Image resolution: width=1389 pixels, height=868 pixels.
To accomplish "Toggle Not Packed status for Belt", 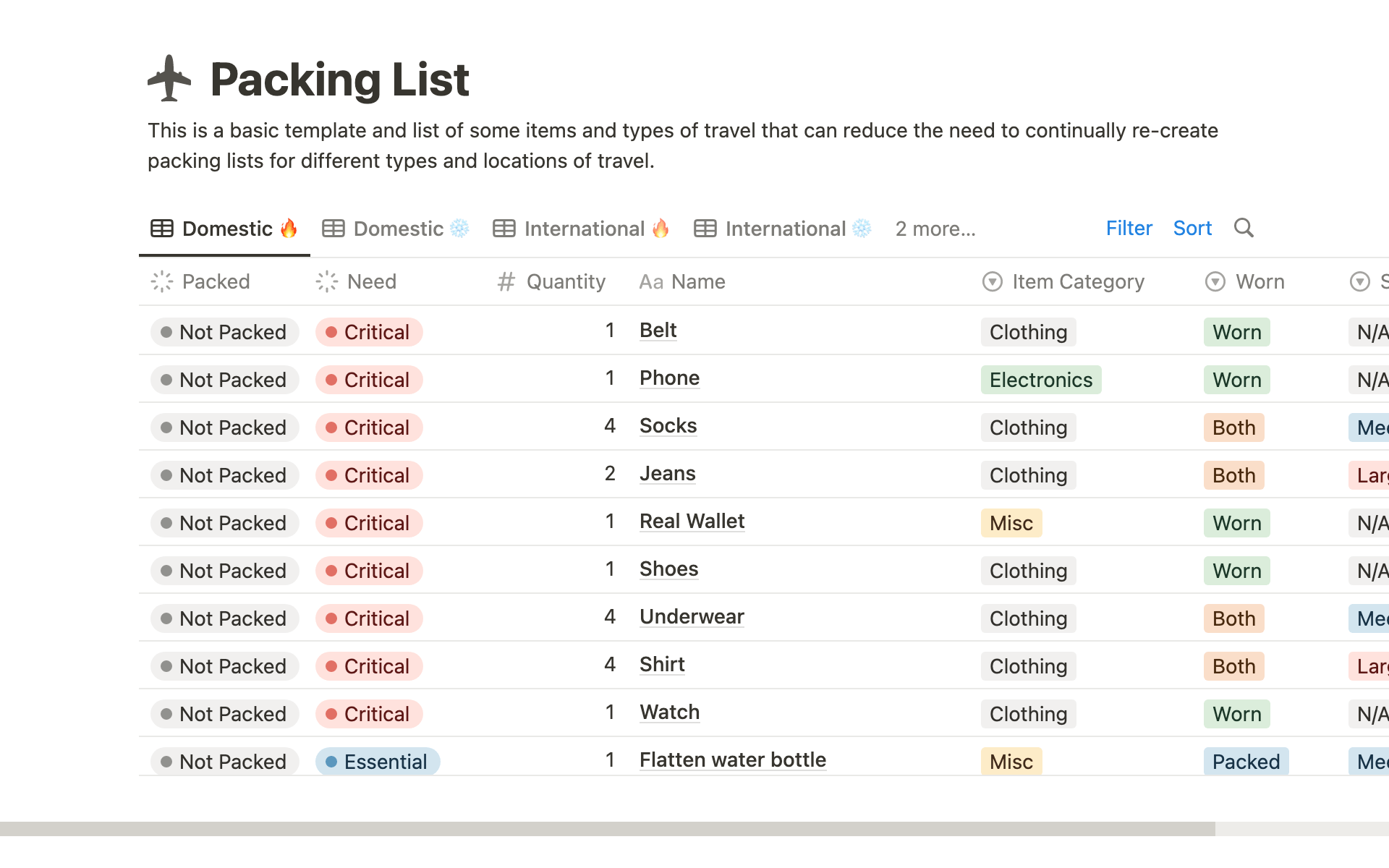I will point(224,332).
